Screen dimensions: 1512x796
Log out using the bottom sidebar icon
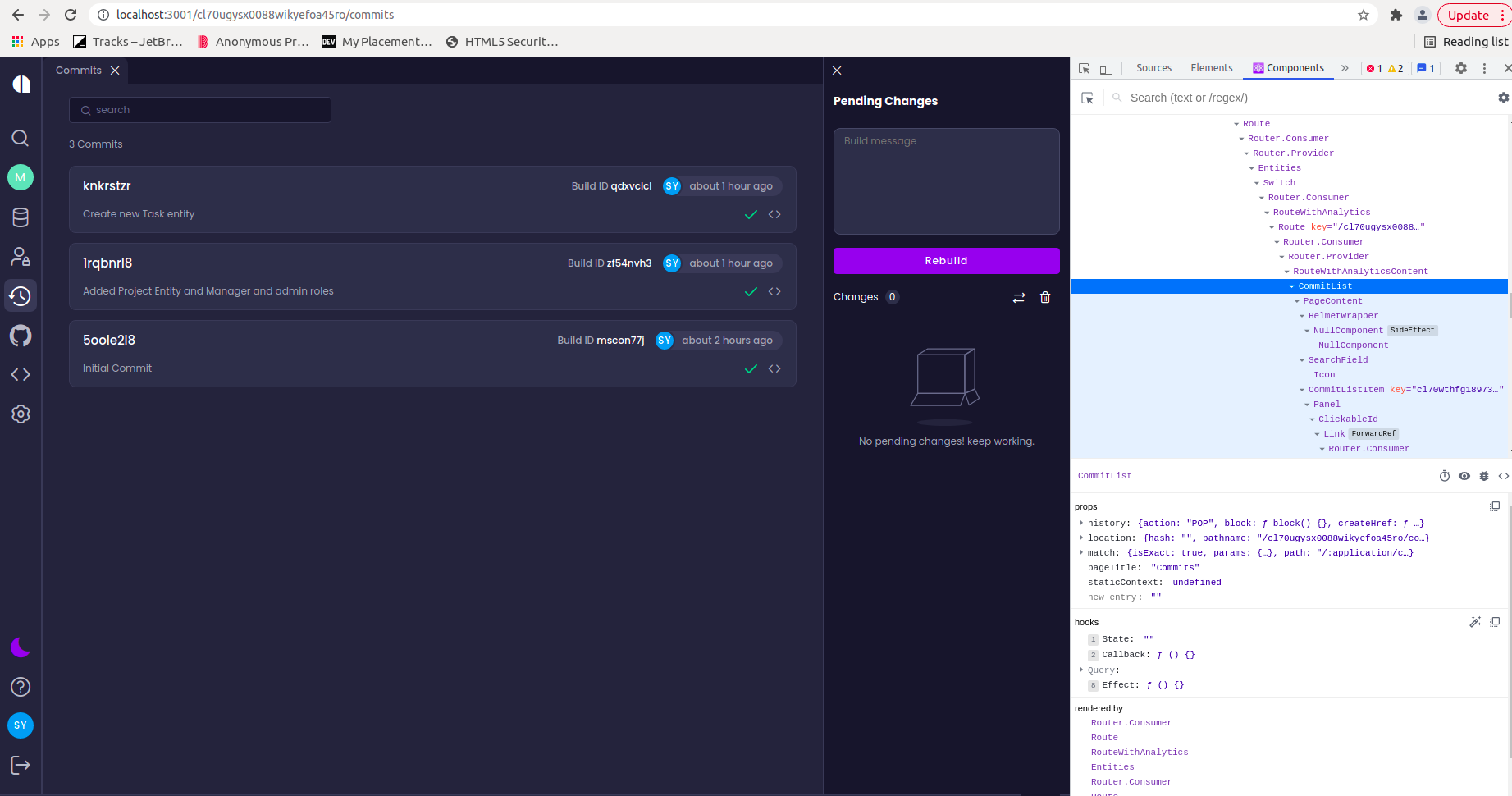tap(21, 765)
